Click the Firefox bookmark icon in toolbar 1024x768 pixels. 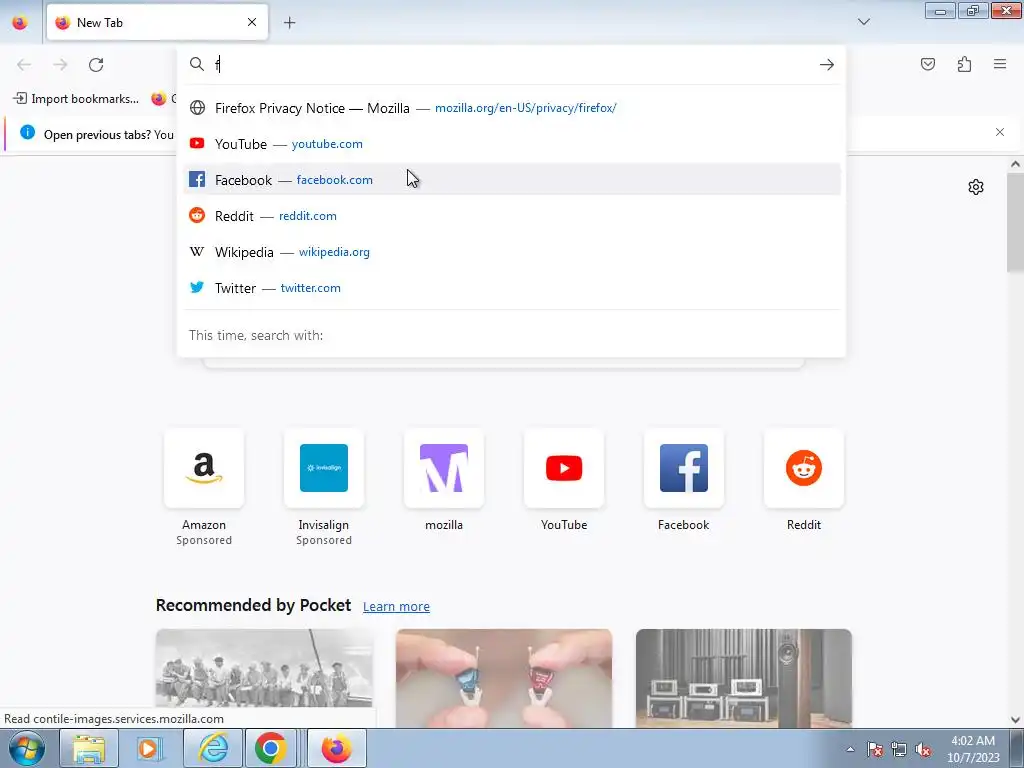[159, 99]
